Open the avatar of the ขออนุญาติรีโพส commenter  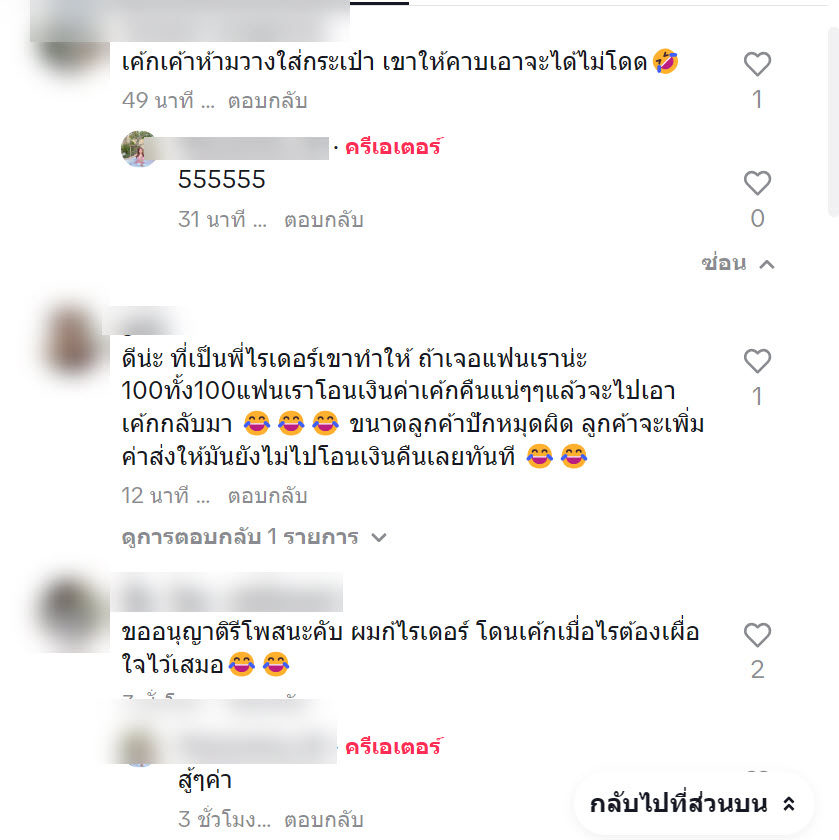[x=72, y=612]
